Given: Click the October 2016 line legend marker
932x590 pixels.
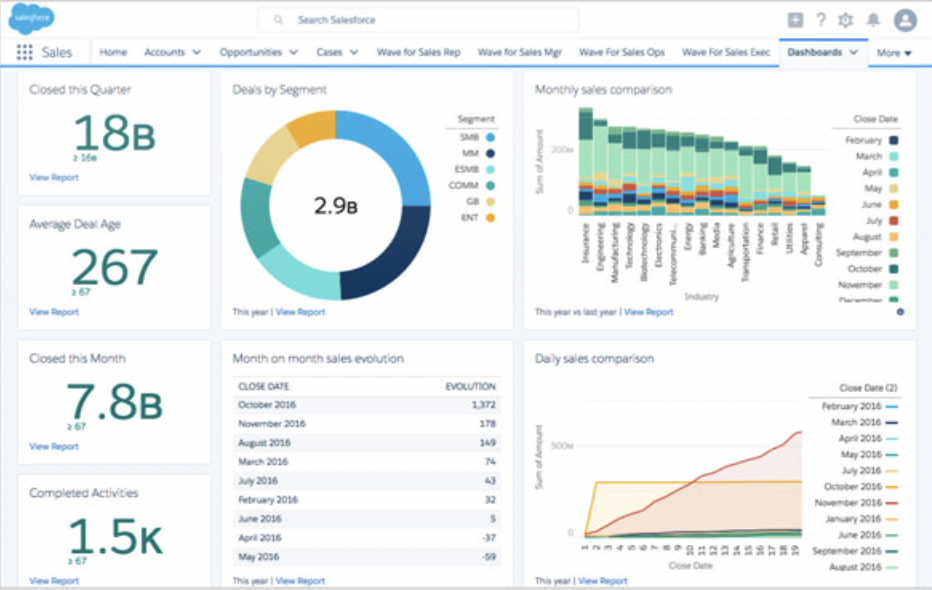Looking at the screenshot, I should click(x=892, y=487).
